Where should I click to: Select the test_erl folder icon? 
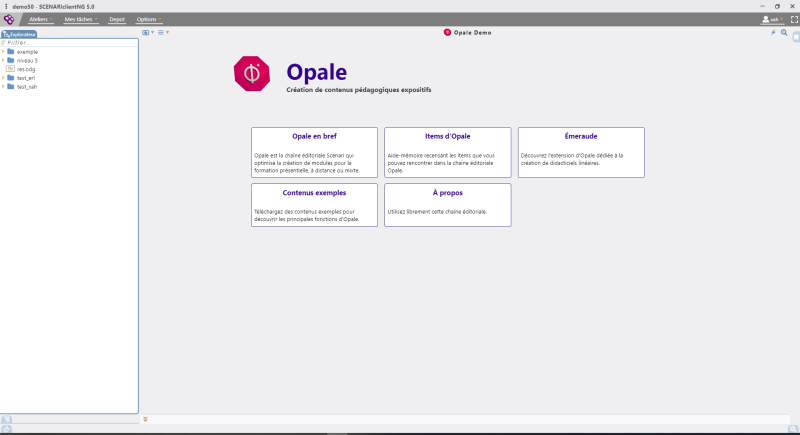pos(11,78)
